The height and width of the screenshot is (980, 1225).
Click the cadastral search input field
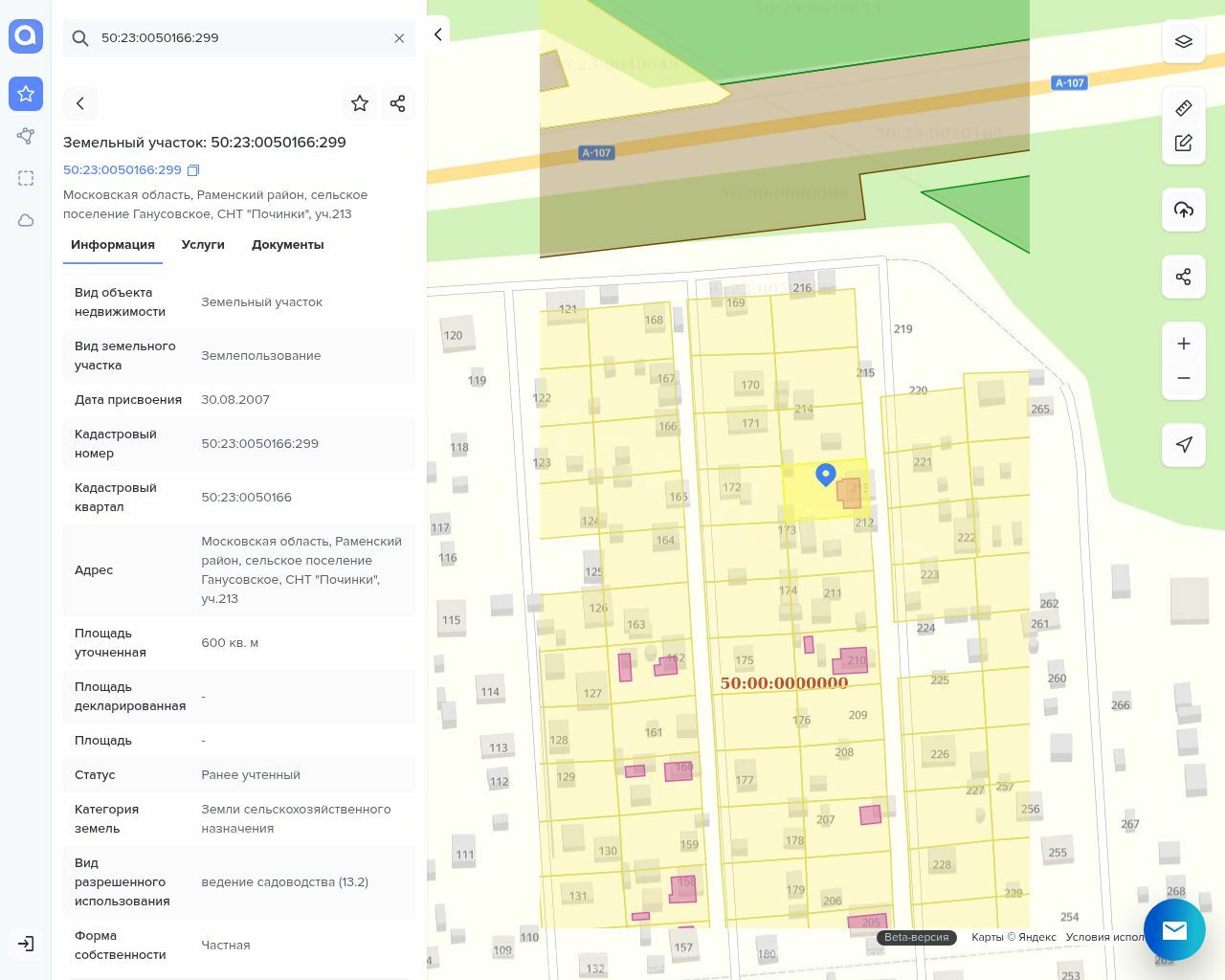[239, 38]
